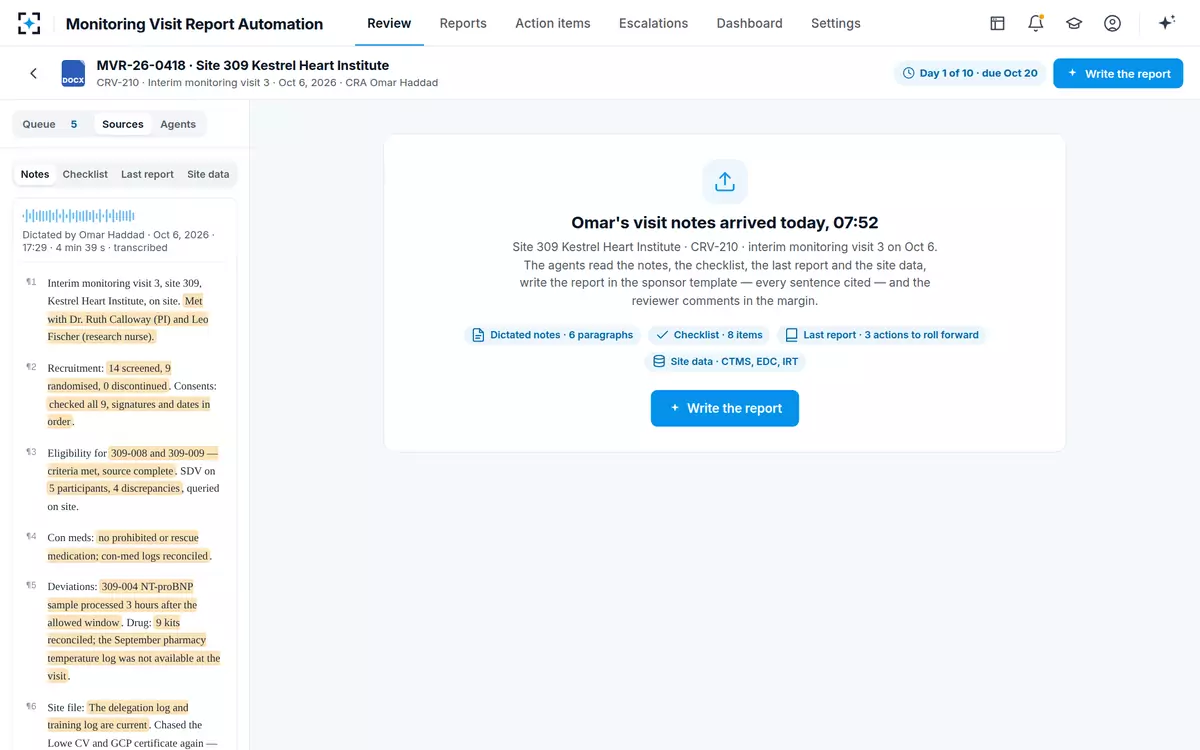Image resolution: width=1200 pixels, height=750 pixels.
Task: Click paragraph marker ¶6
Action: pos(31,707)
